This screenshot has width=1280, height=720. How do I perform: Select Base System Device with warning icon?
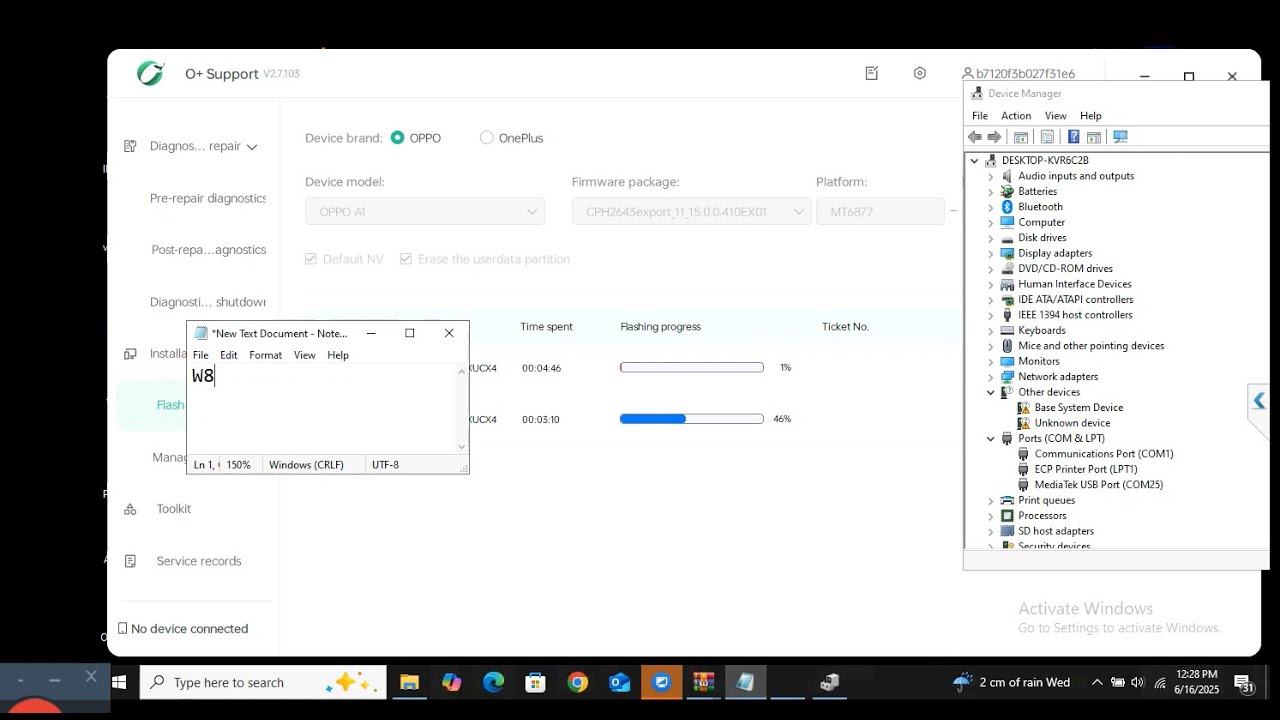coord(1078,408)
